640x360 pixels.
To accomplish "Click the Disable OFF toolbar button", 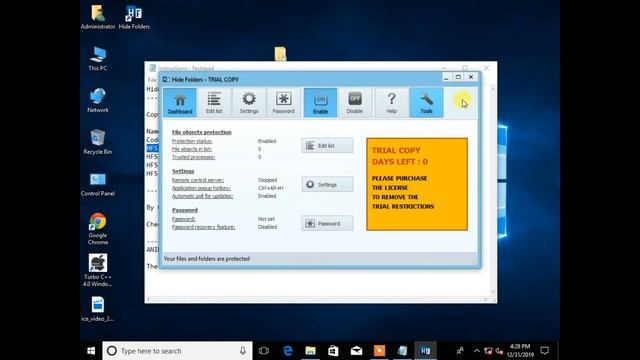I will coord(355,102).
